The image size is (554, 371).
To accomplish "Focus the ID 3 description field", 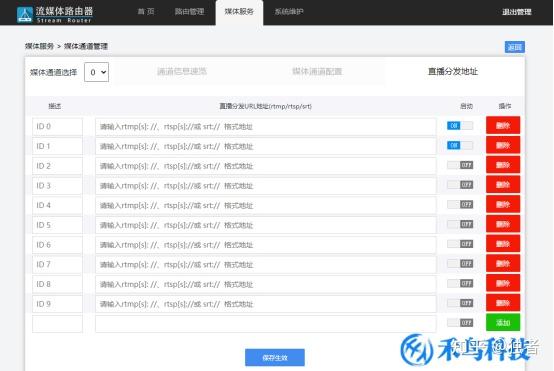I will point(57,186).
